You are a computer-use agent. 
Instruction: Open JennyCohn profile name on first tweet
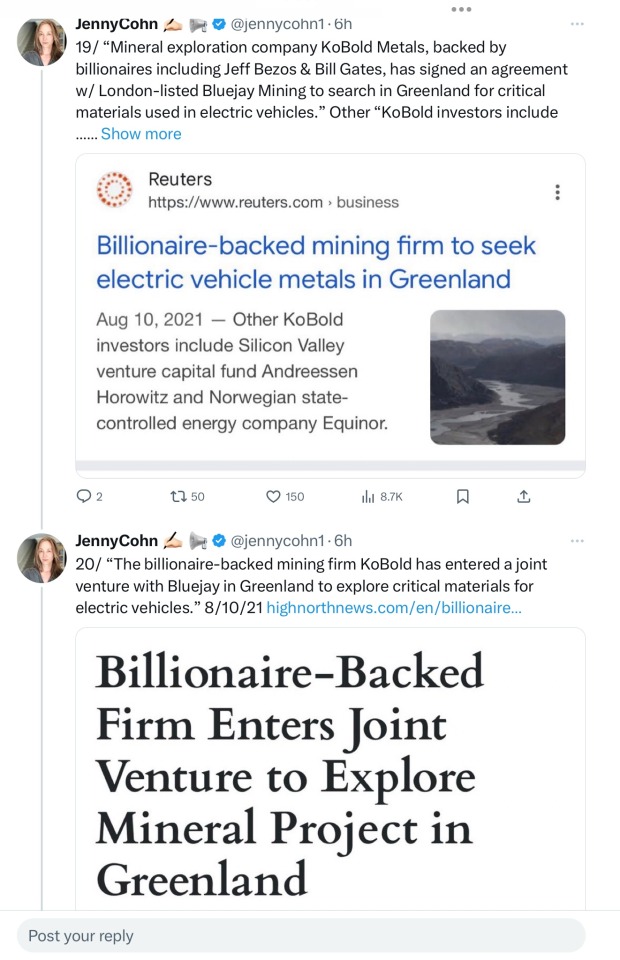116,23
